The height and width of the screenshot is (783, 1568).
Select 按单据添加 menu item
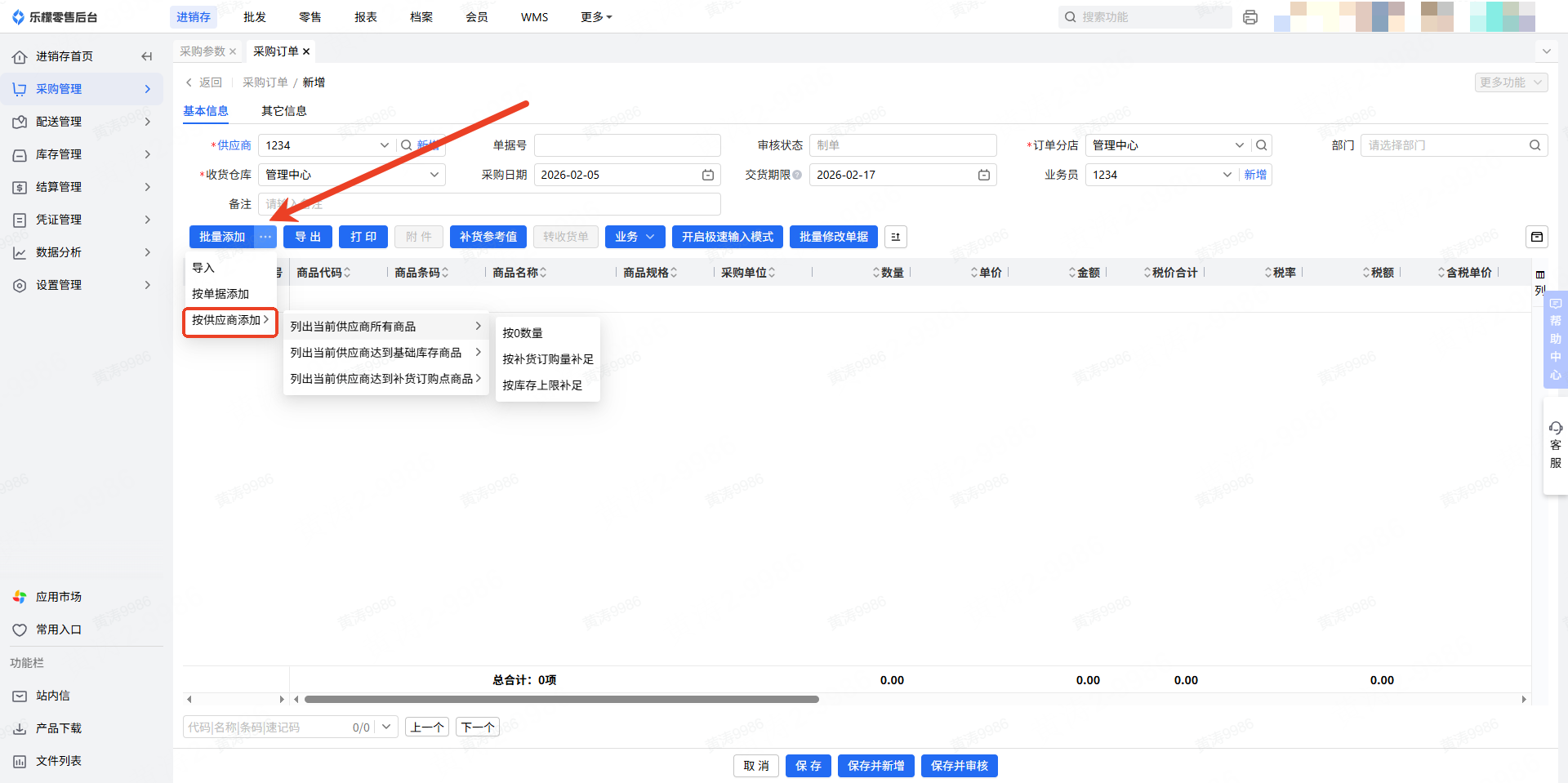point(230,294)
